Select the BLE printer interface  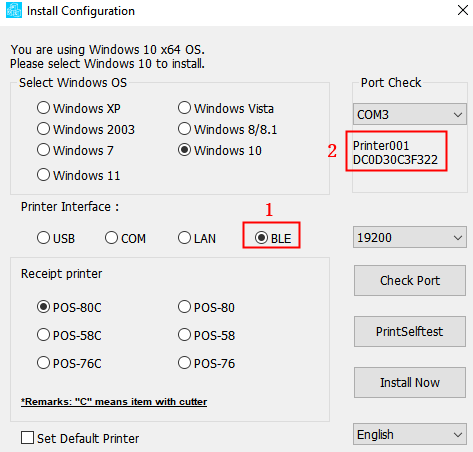[x=273, y=238]
